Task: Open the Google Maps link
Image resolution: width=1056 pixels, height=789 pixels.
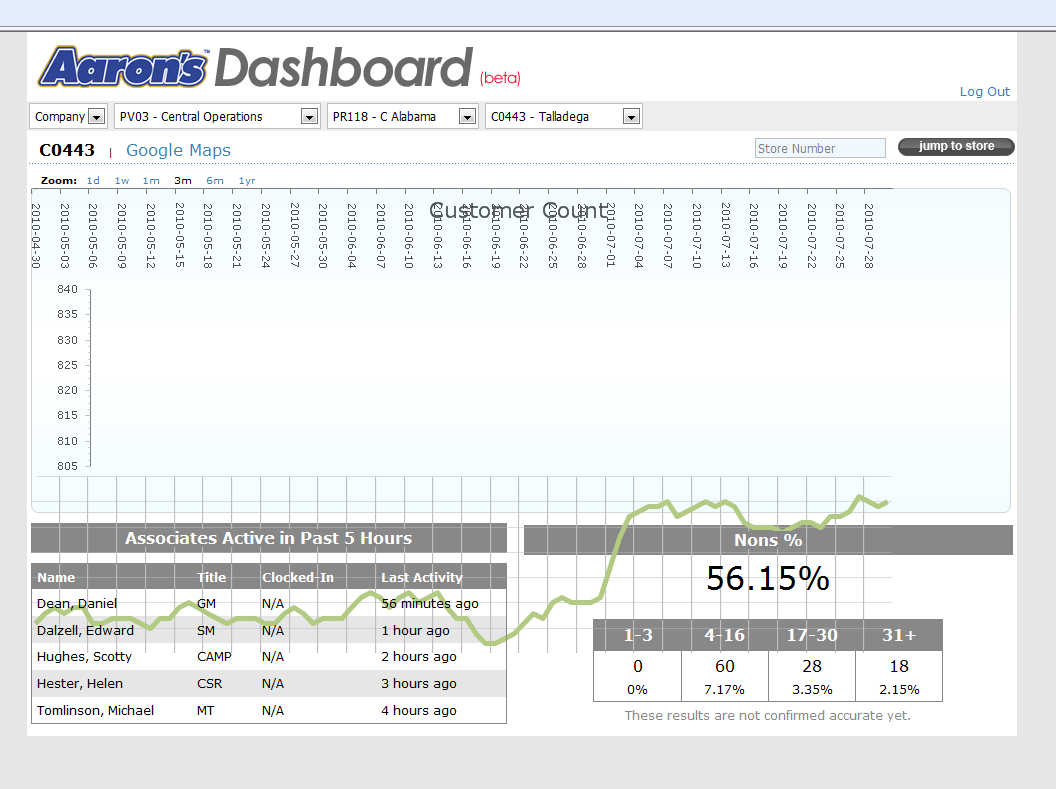Action: point(178,150)
